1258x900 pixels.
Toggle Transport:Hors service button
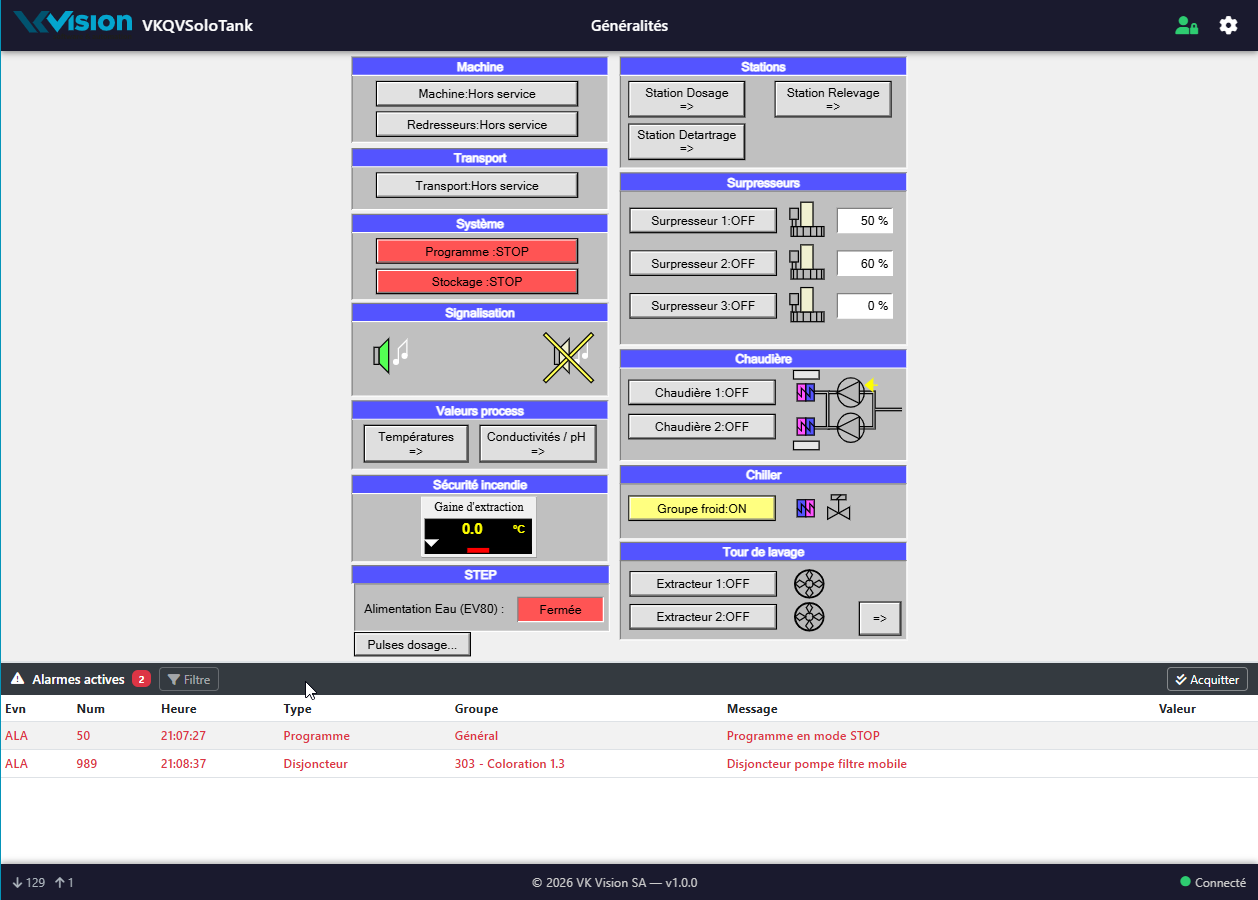(477, 186)
